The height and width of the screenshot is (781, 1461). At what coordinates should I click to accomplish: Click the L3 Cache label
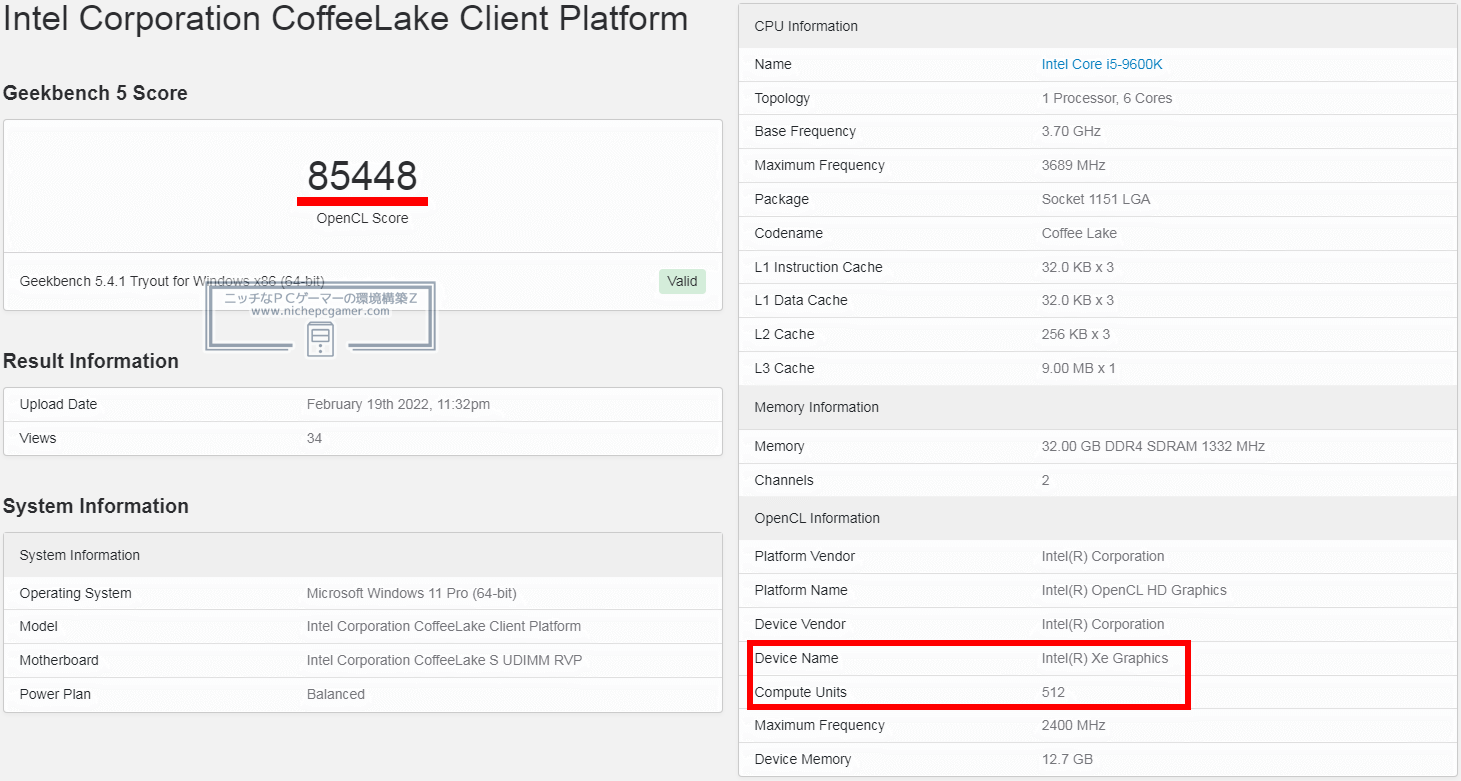point(784,368)
